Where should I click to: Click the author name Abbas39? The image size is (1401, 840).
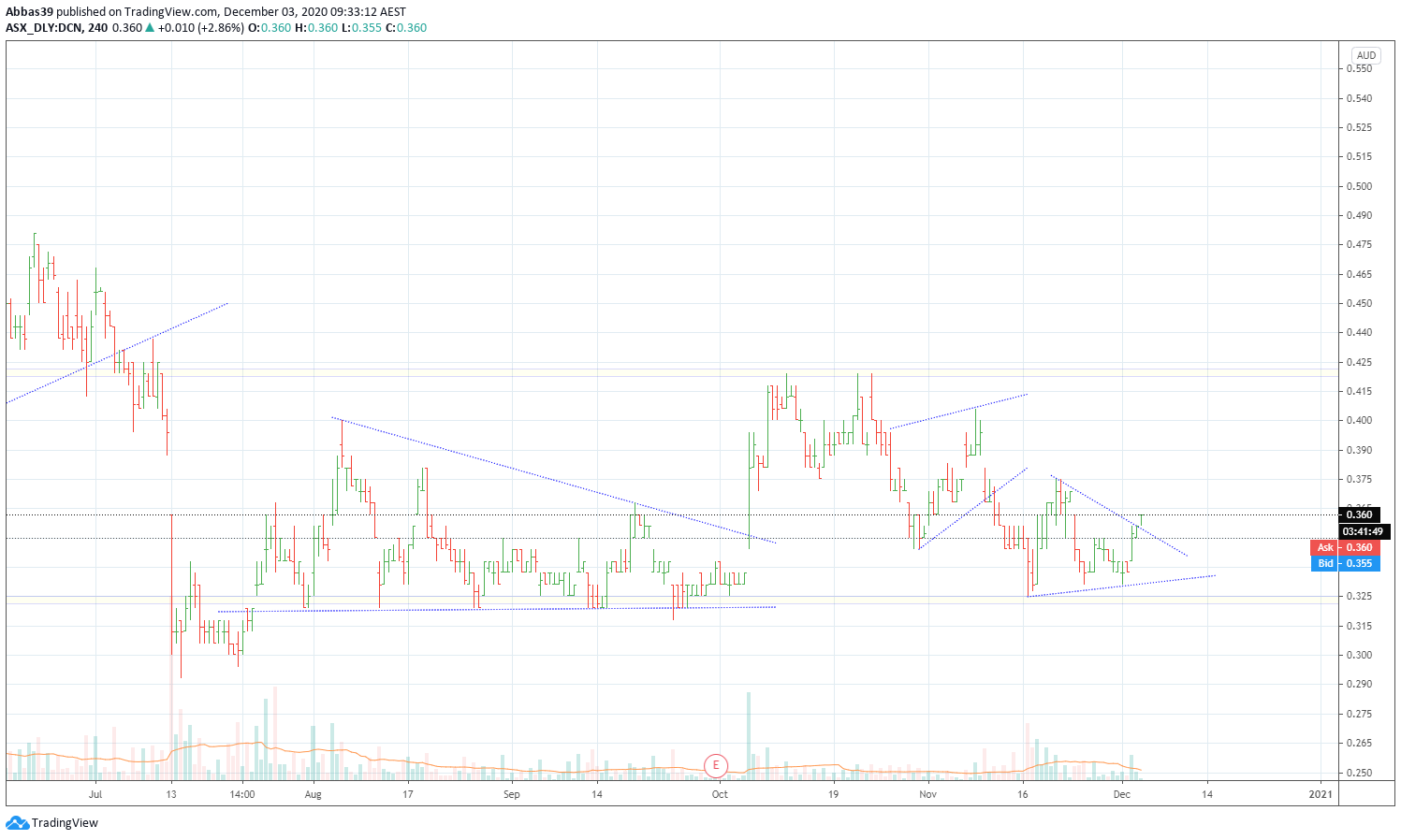[29, 12]
